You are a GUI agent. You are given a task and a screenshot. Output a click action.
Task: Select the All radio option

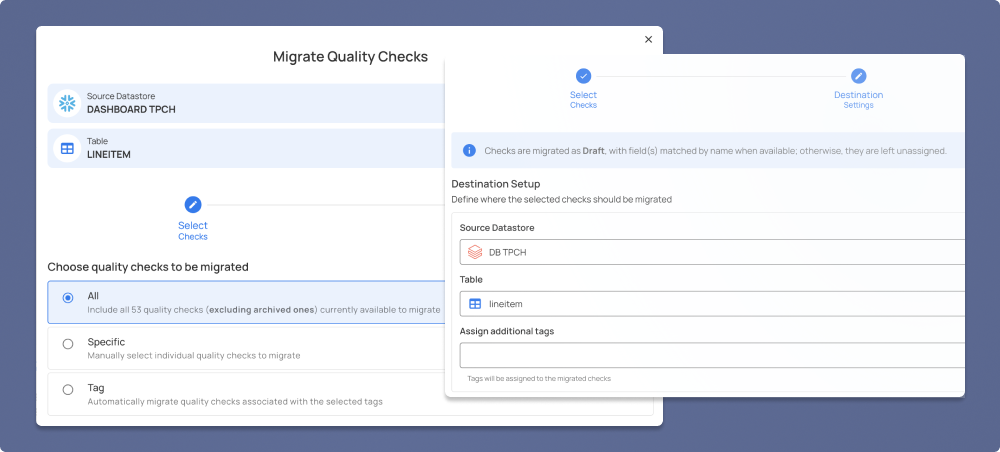(x=68, y=298)
